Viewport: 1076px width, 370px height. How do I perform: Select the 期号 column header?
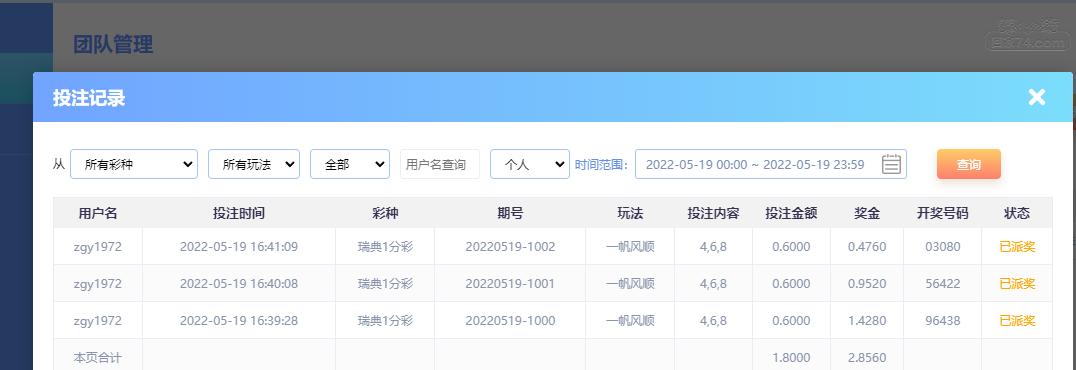510,213
